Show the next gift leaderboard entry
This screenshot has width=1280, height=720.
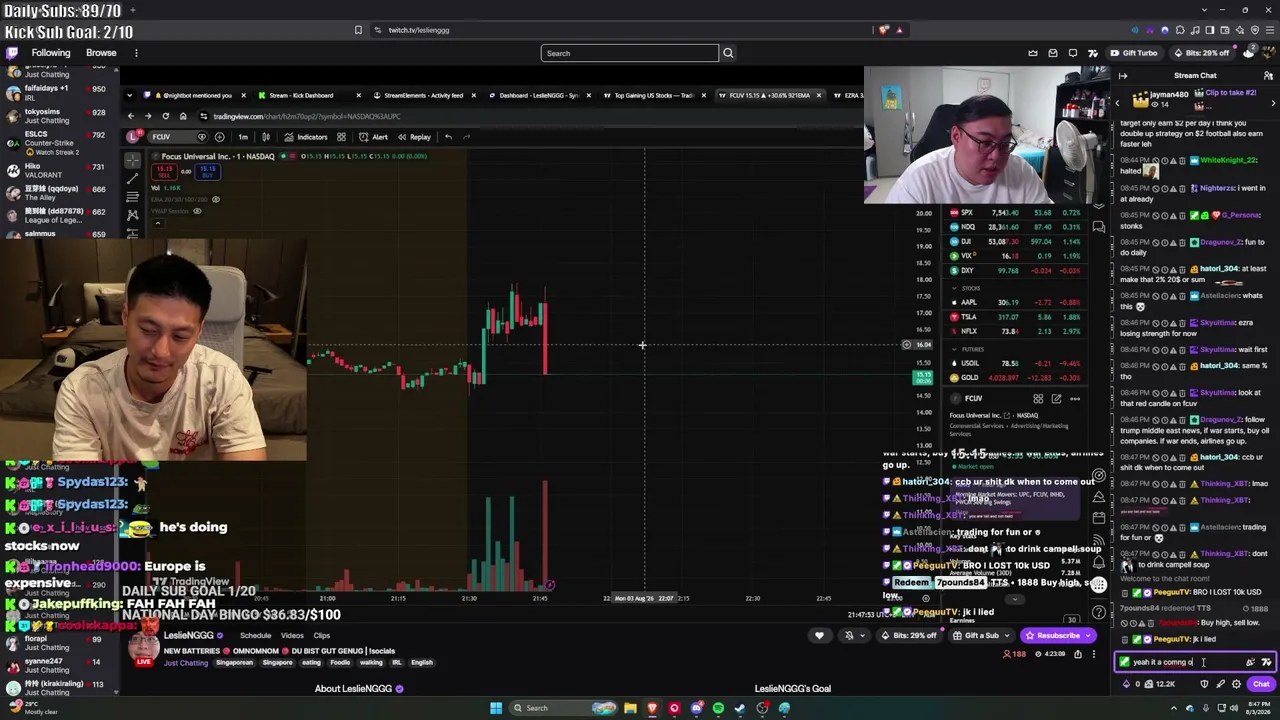click(1273, 102)
